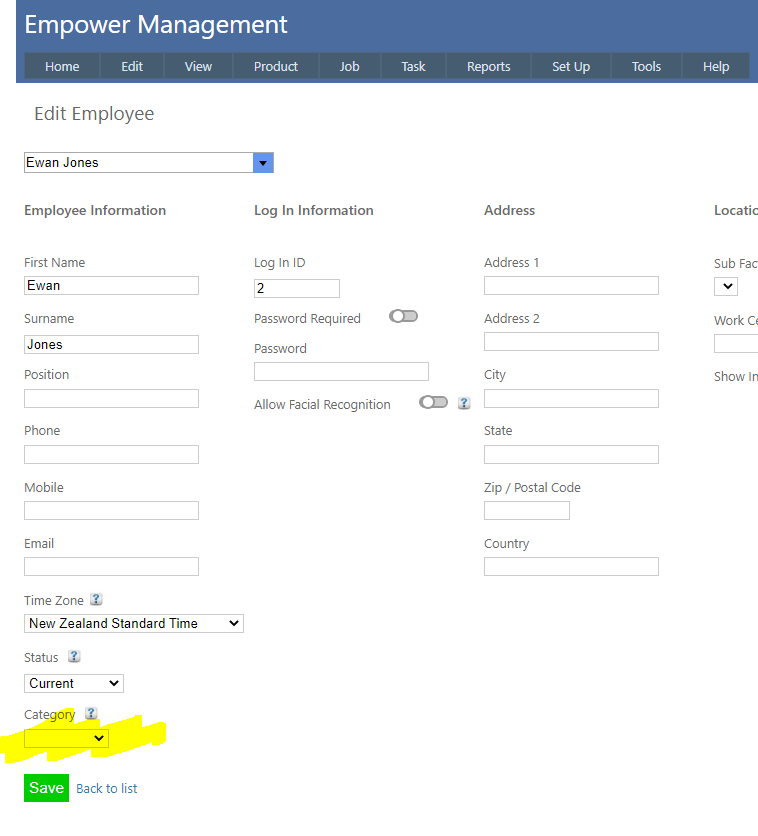Screen dimensions: 758x836
Task: Open the Ewan Jones employee selector dropdown
Action: coord(263,163)
